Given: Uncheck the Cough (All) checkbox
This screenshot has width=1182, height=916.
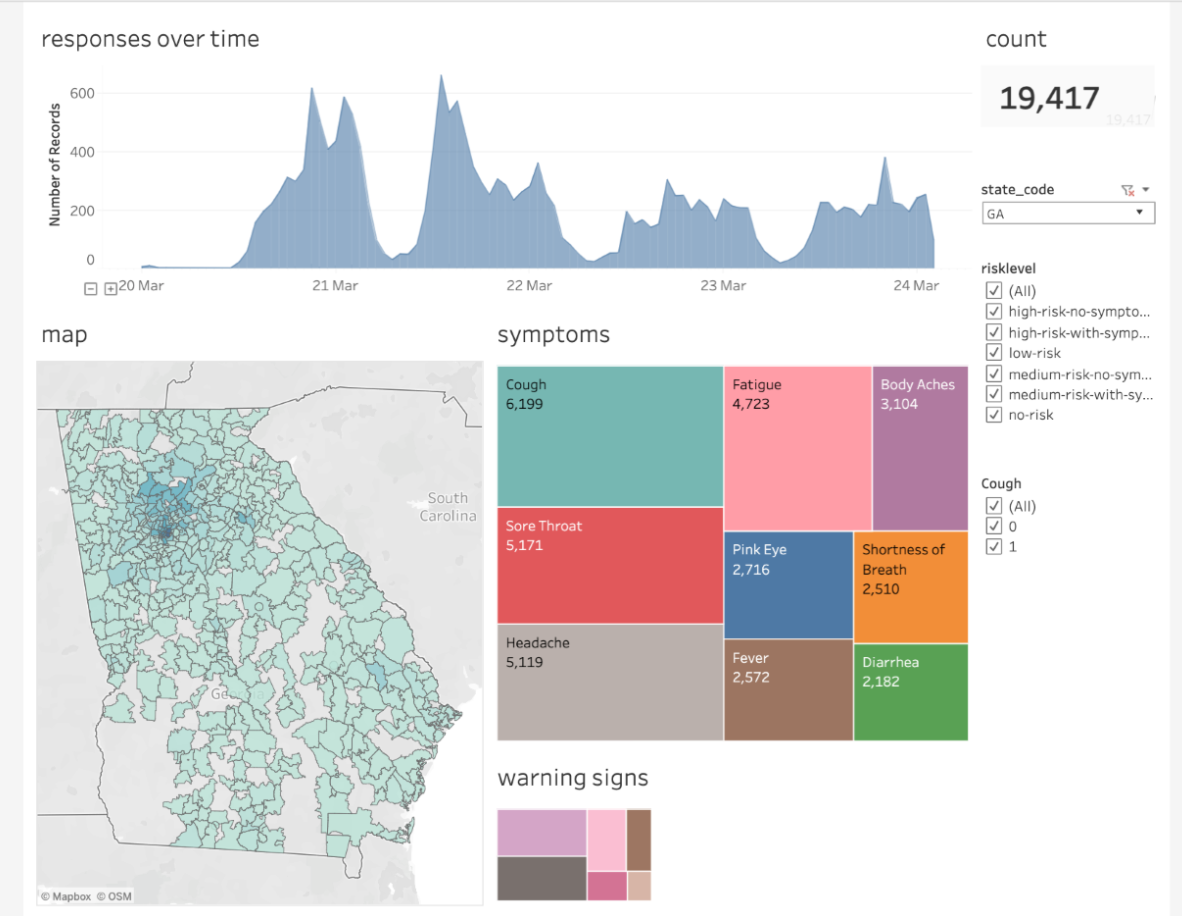Looking at the screenshot, I should tap(993, 505).
